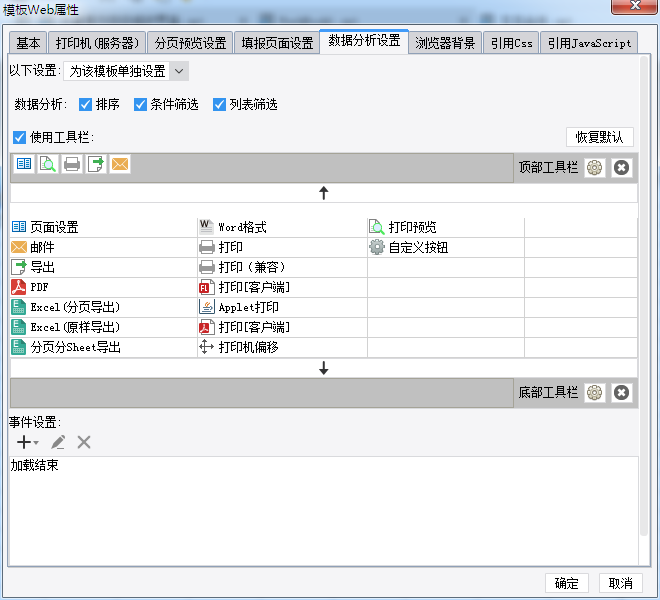Select the 邮件 list item

pyautogui.click(x=104, y=247)
